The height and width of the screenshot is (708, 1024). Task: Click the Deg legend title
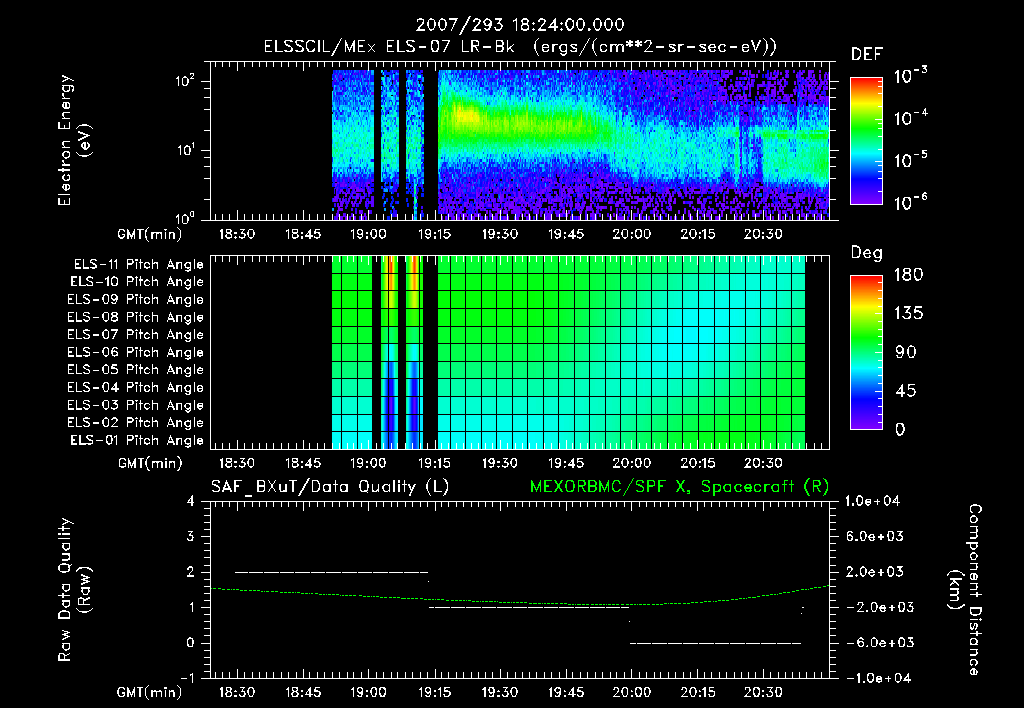coord(867,253)
